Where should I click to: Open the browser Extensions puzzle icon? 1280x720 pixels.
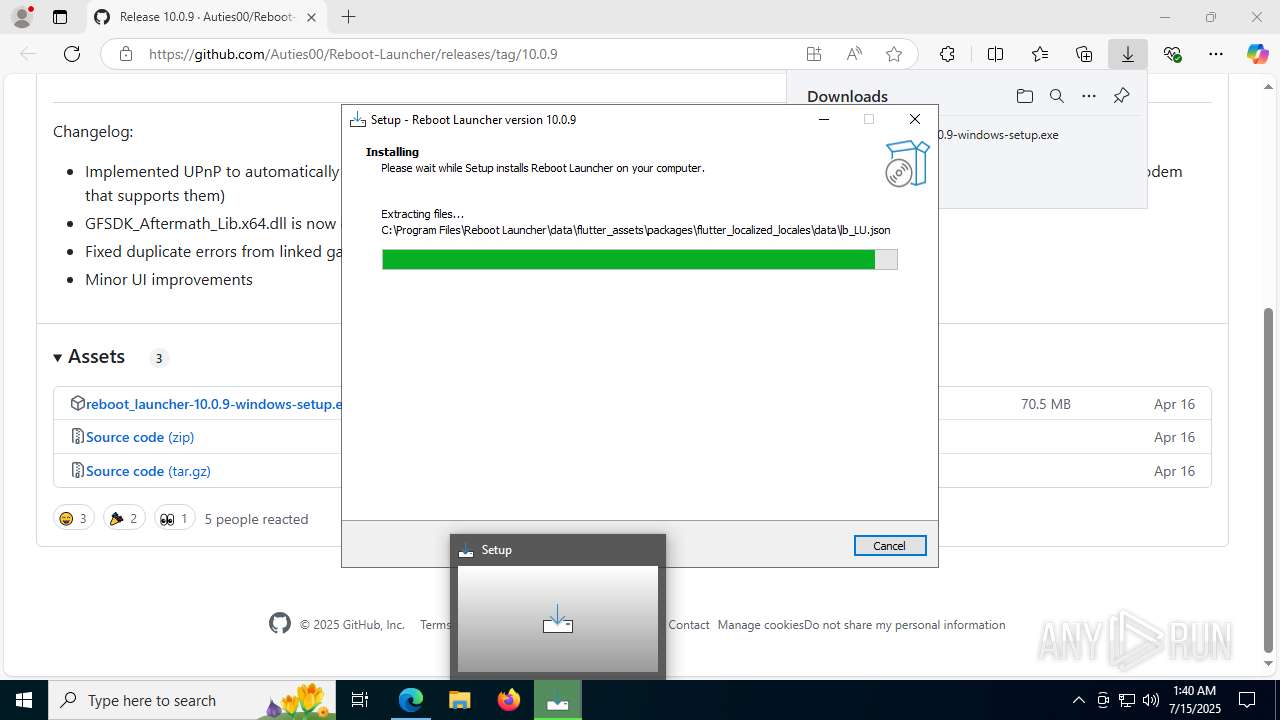pyautogui.click(x=947, y=54)
